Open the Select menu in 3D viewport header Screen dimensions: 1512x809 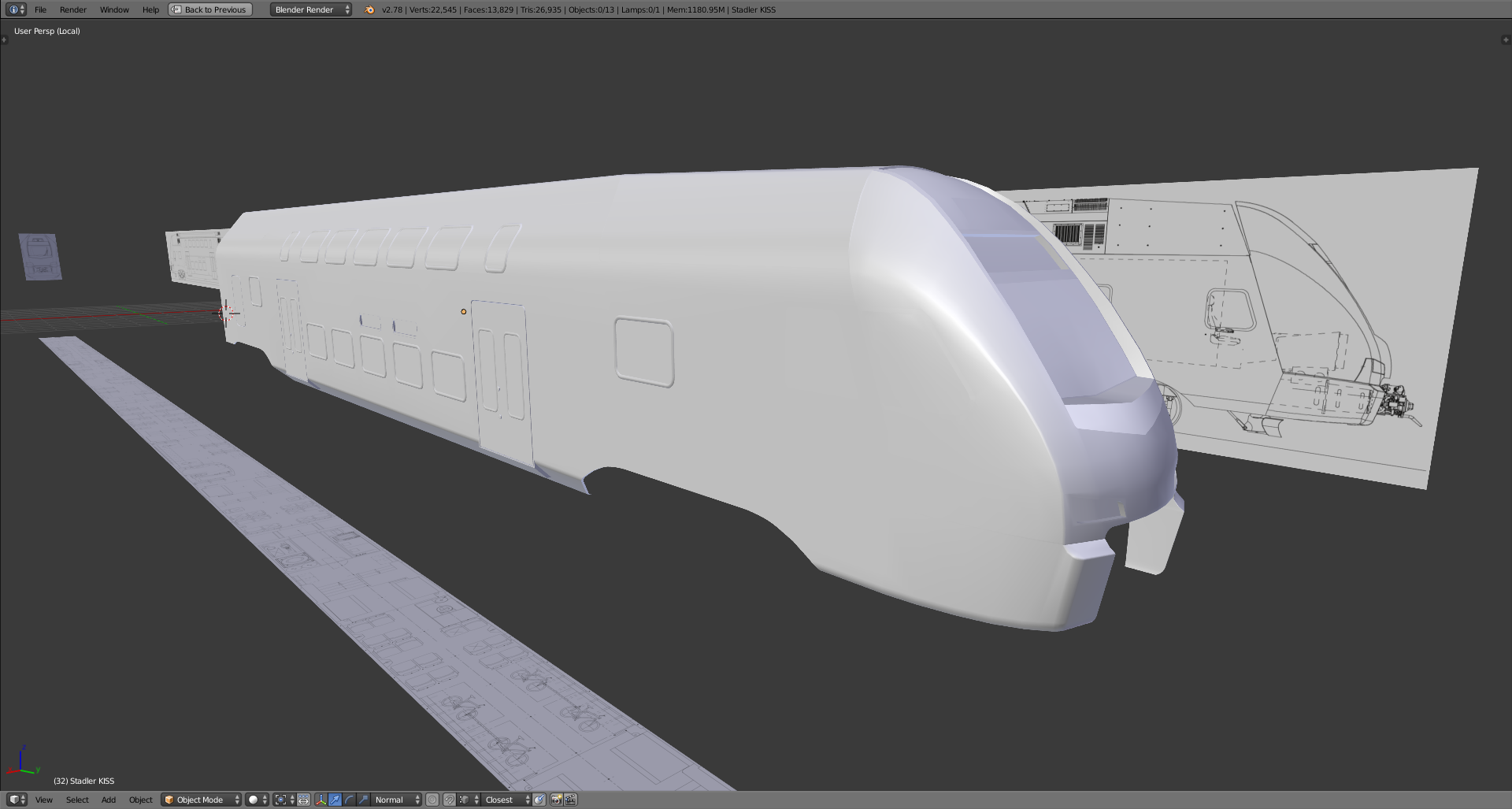(77, 800)
